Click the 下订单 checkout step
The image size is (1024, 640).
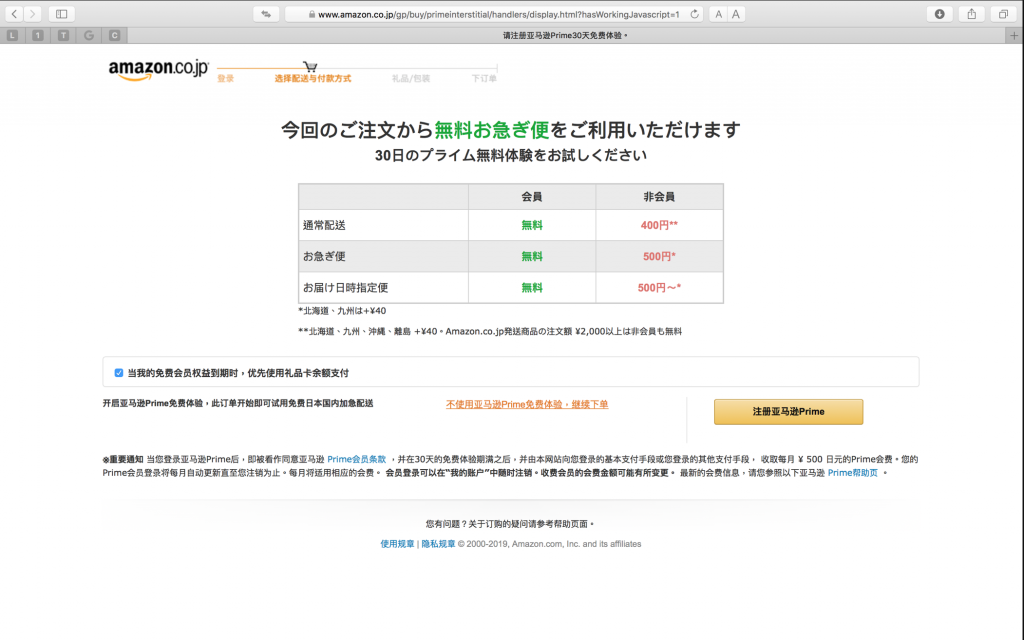(x=484, y=78)
